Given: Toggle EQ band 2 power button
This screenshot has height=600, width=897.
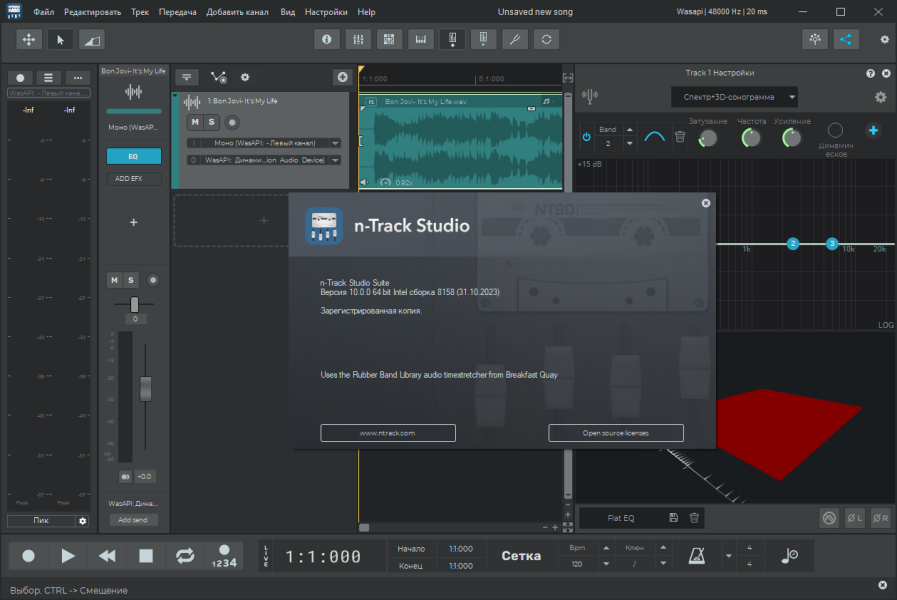Looking at the screenshot, I should pos(586,137).
